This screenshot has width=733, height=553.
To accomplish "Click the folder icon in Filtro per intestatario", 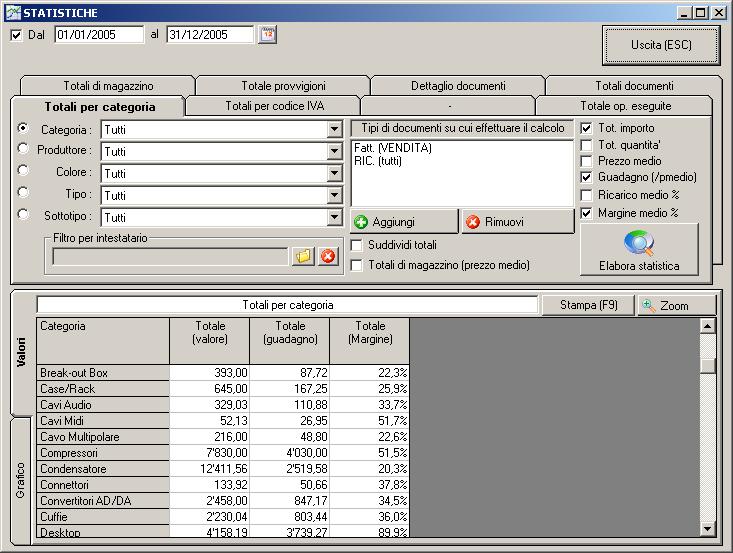I will click(x=303, y=256).
